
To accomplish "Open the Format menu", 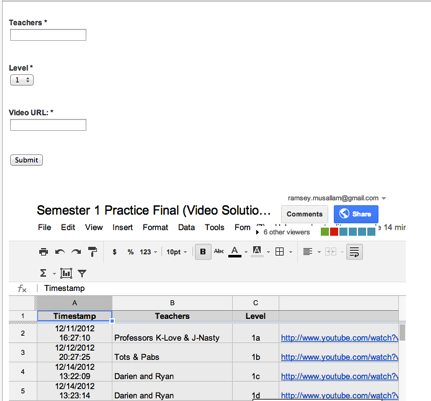I will 155,227.
